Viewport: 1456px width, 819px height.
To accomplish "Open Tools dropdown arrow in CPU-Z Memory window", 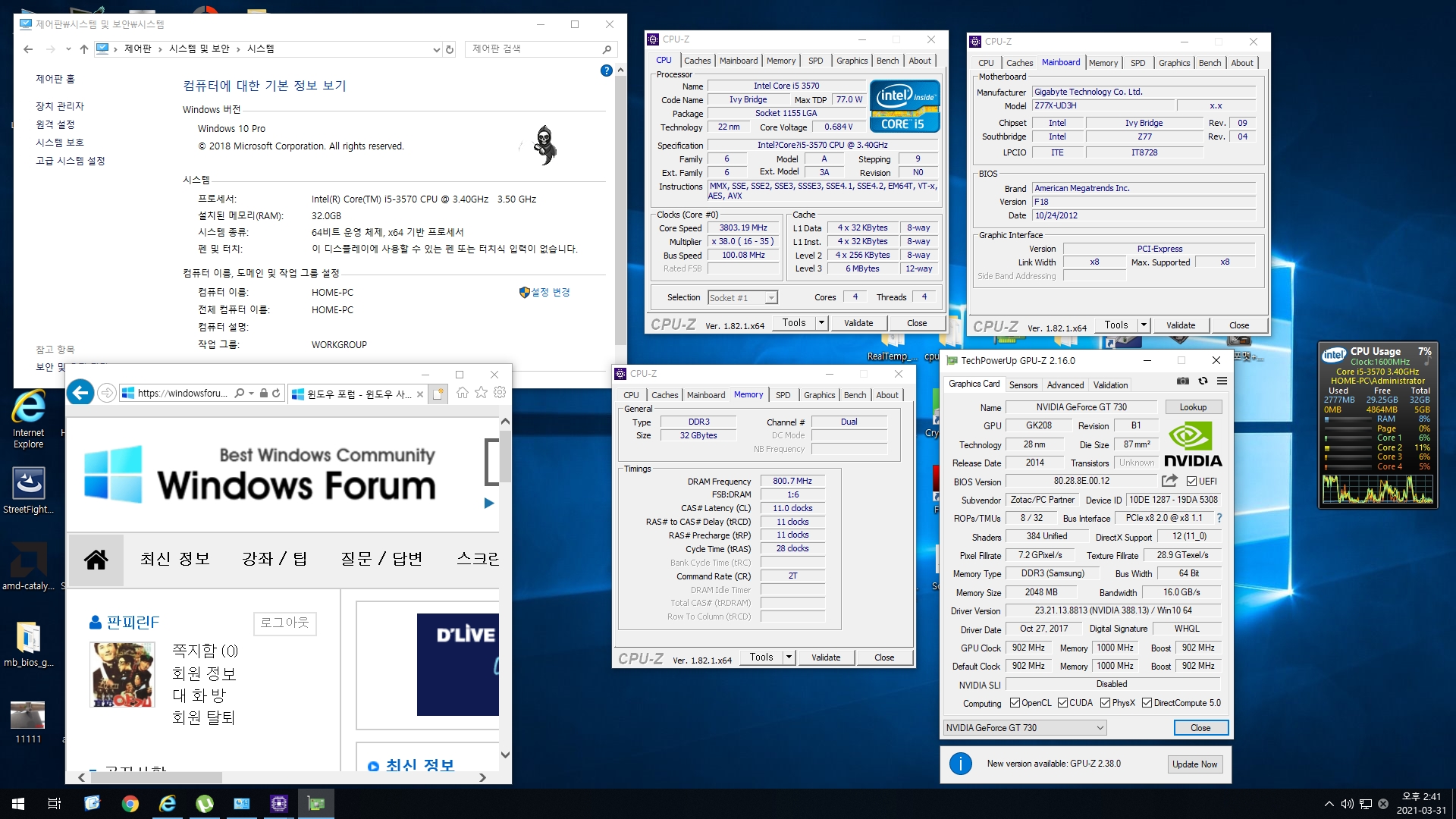I will coord(789,657).
